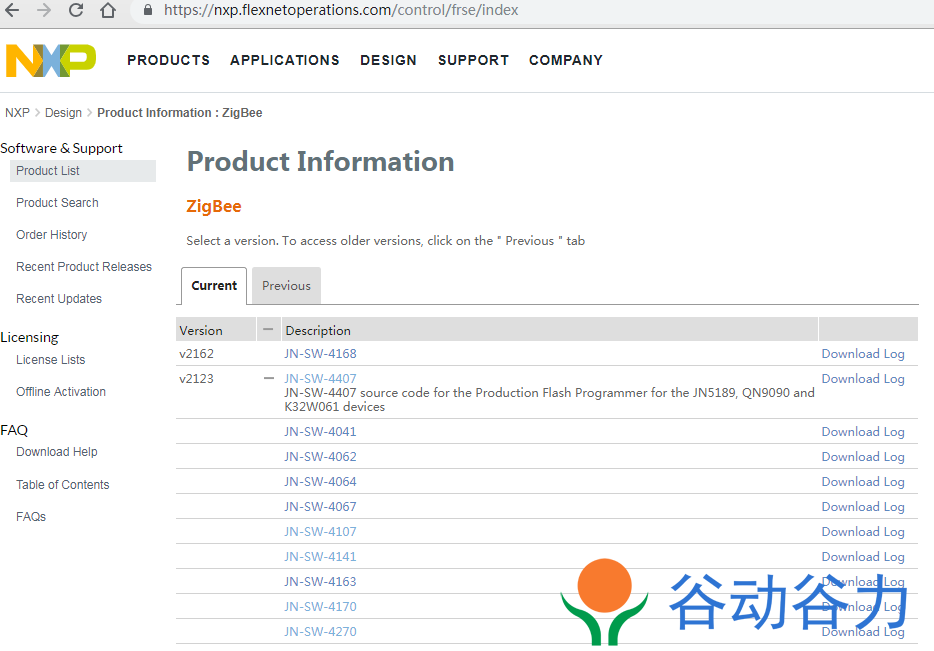Open Table of Contents link
The width and height of the screenshot is (934, 651).
coord(63,485)
